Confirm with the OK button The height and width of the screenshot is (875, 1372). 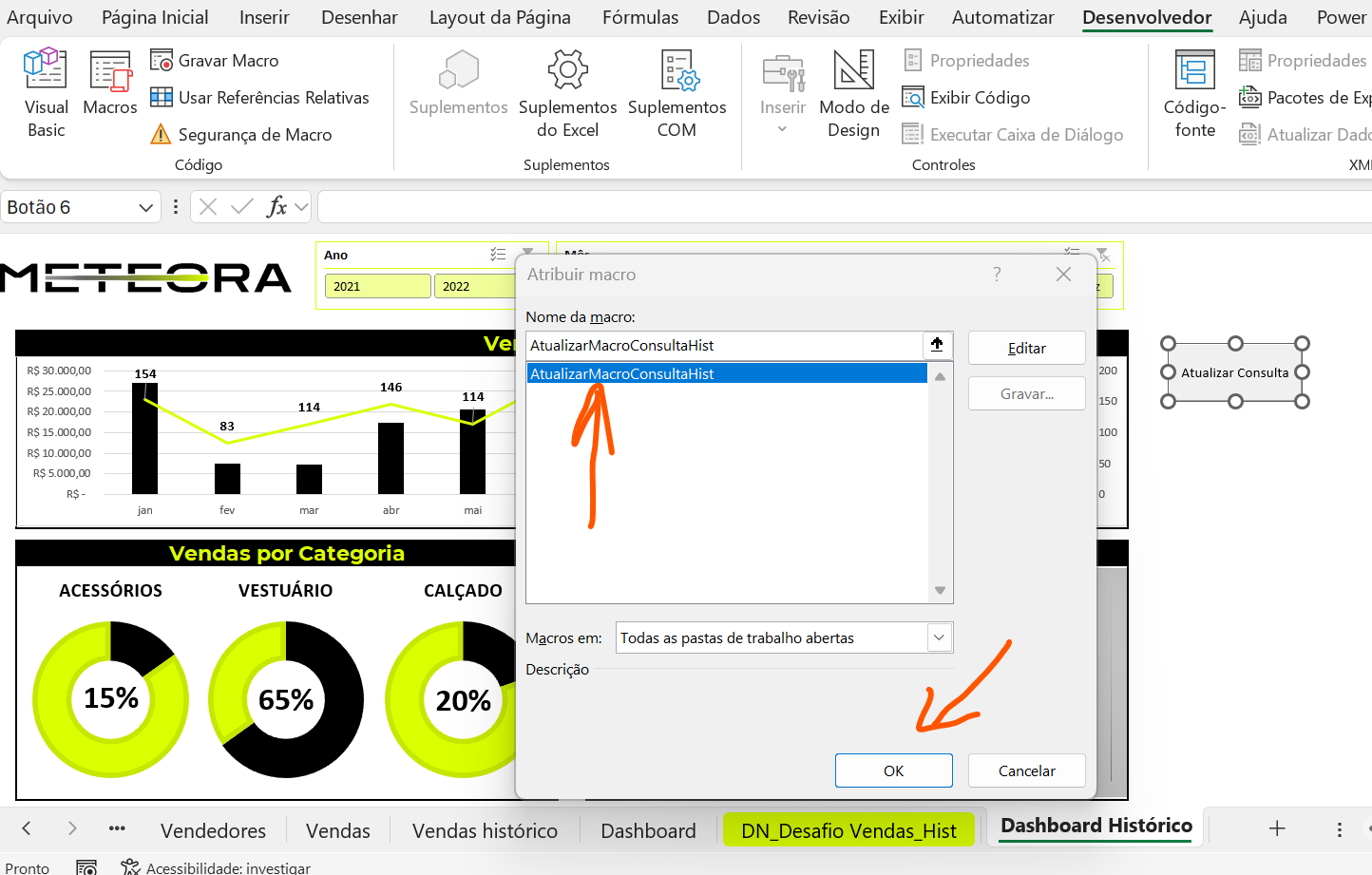[x=893, y=770]
